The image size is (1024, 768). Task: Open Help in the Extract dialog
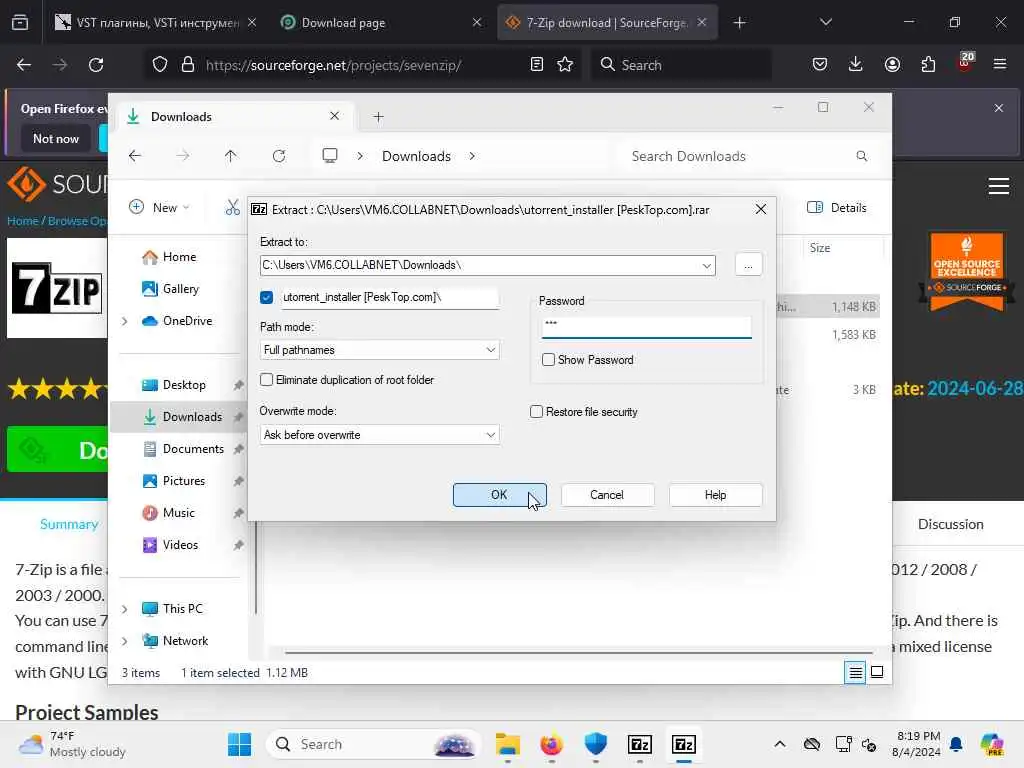pyautogui.click(x=715, y=495)
